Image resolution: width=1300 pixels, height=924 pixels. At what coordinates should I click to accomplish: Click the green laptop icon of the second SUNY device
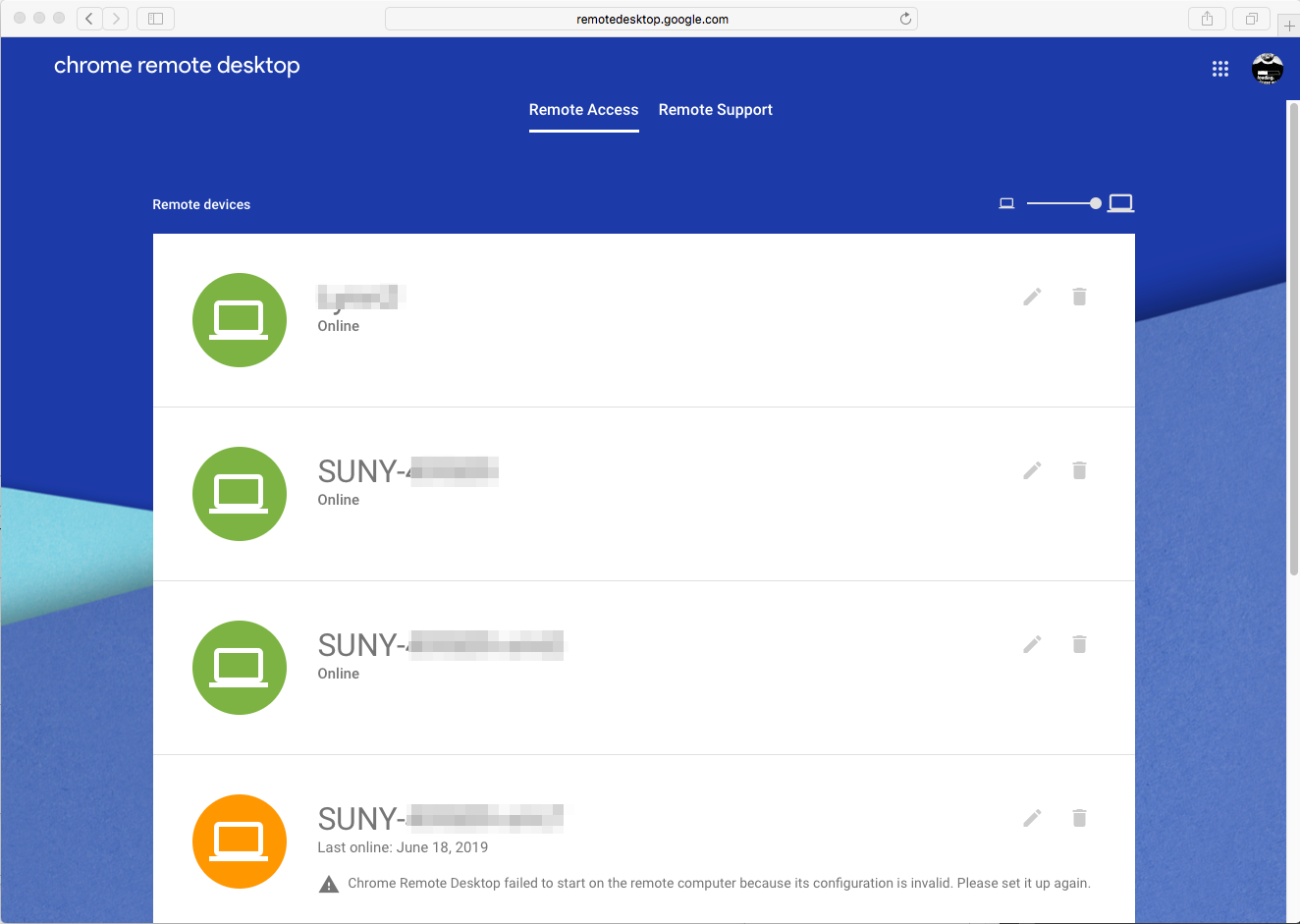click(240, 494)
